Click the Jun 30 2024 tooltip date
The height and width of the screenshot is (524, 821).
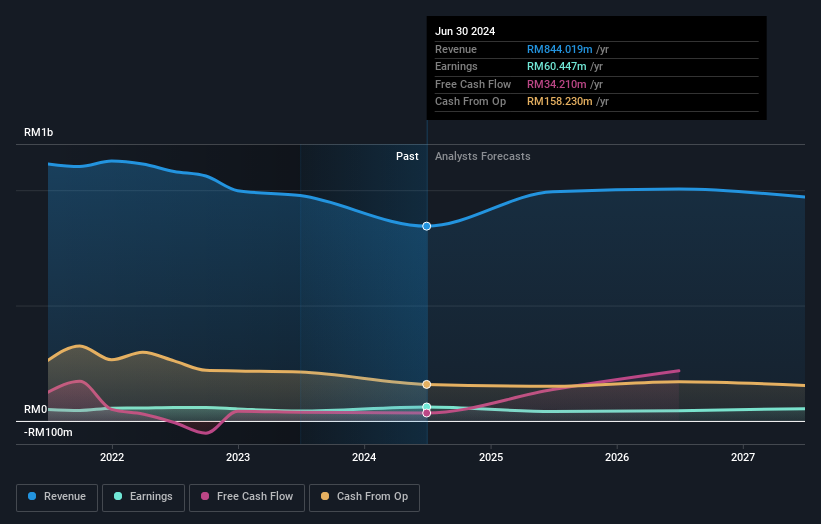[x=465, y=31]
